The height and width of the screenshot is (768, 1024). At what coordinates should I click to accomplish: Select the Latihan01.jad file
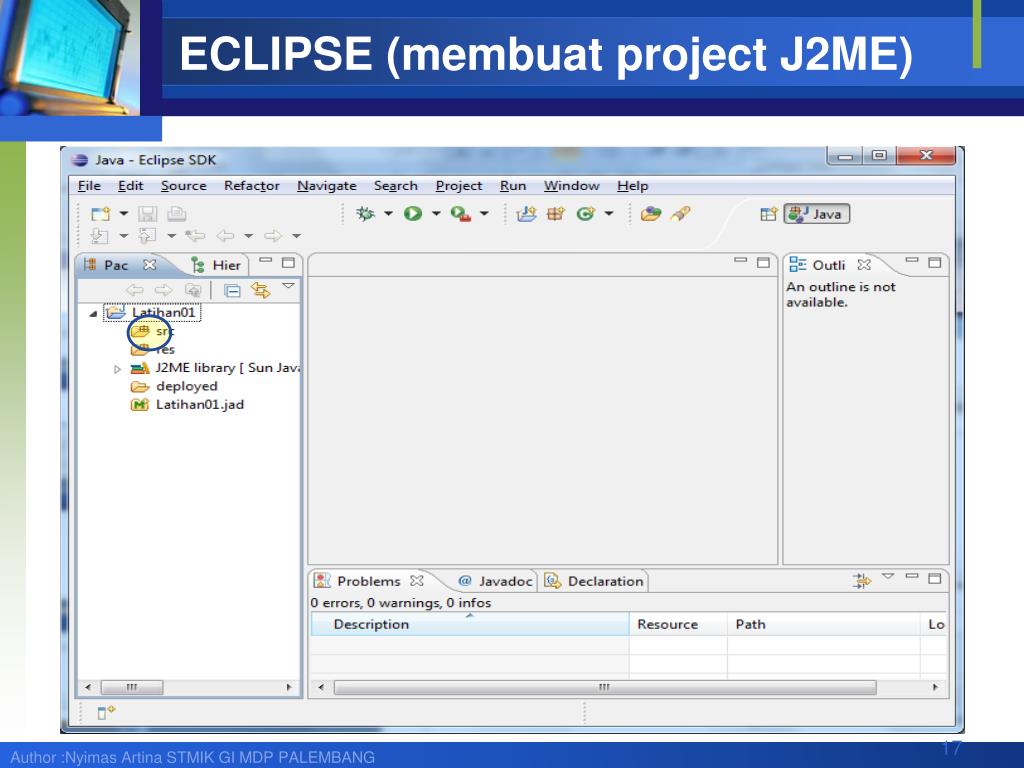[187, 404]
